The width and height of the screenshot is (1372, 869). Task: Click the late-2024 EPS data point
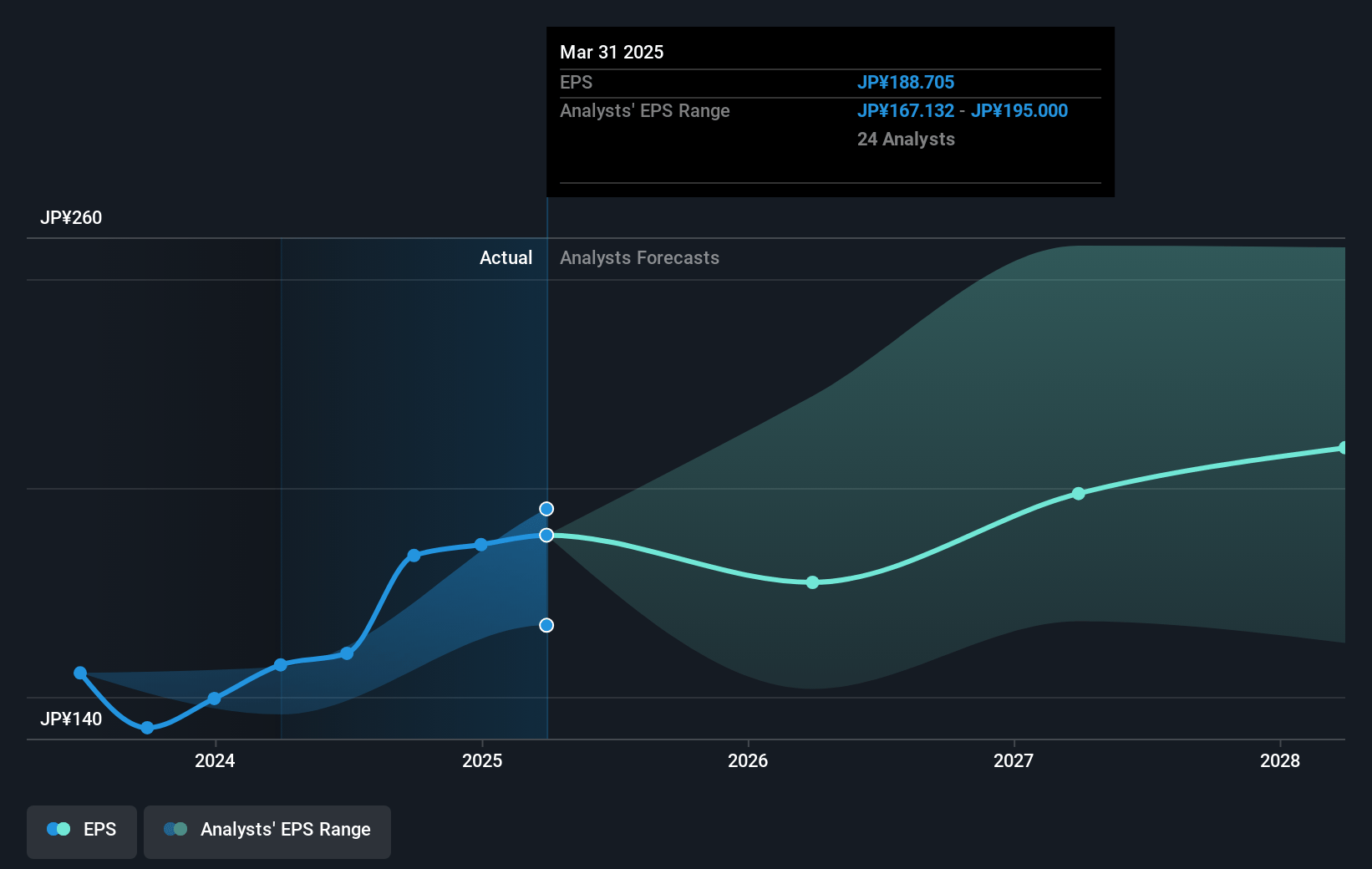click(414, 556)
